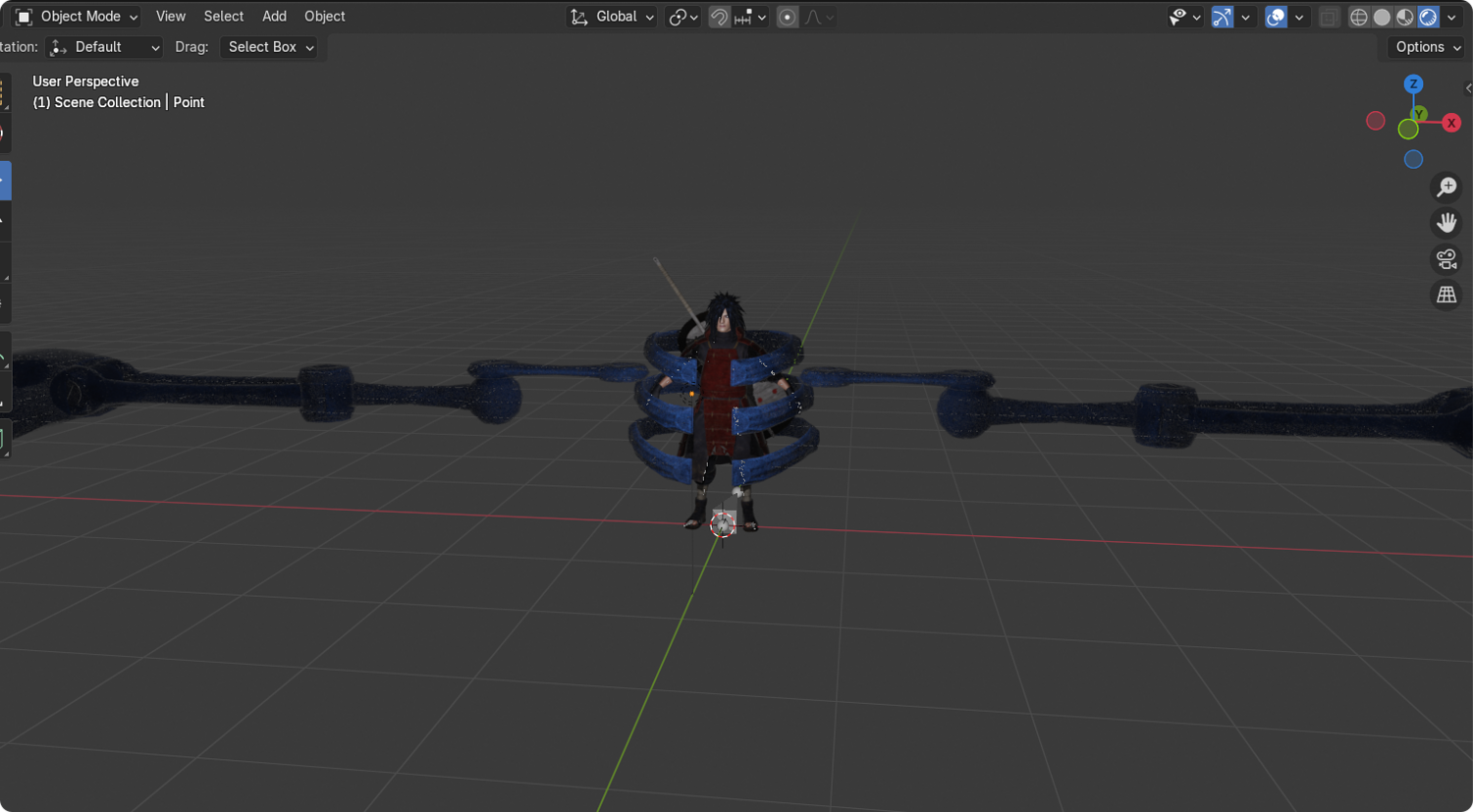The image size is (1473, 812).
Task: Open the View menu
Action: point(171,17)
